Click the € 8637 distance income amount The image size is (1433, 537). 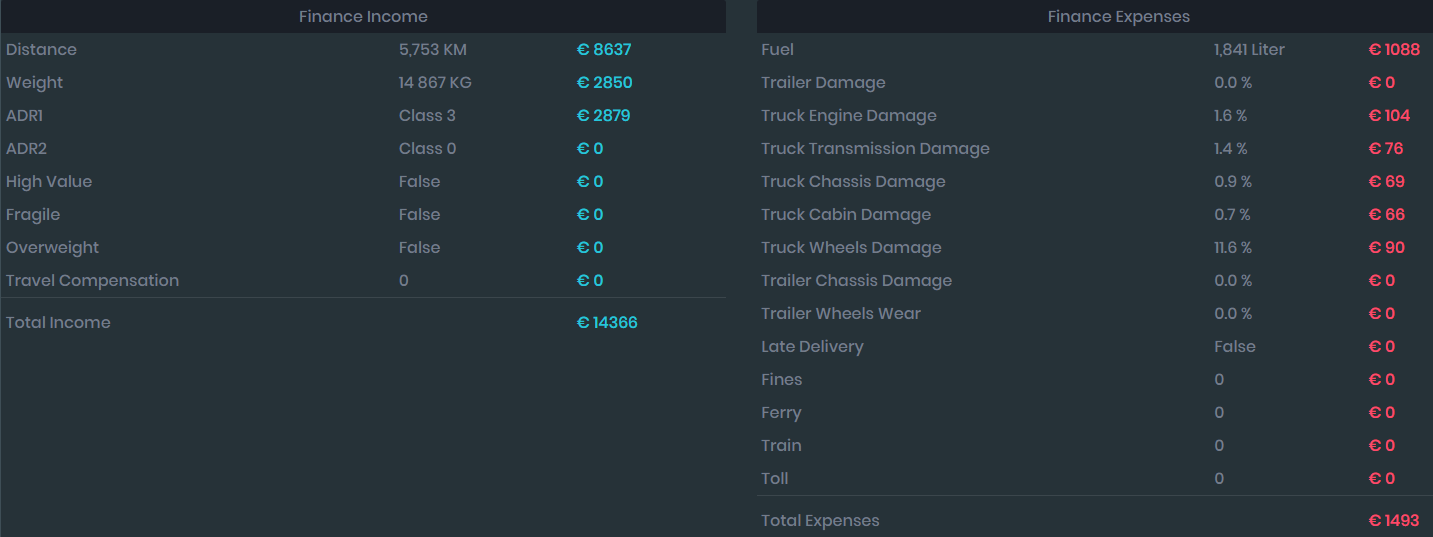pyautogui.click(x=604, y=50)
